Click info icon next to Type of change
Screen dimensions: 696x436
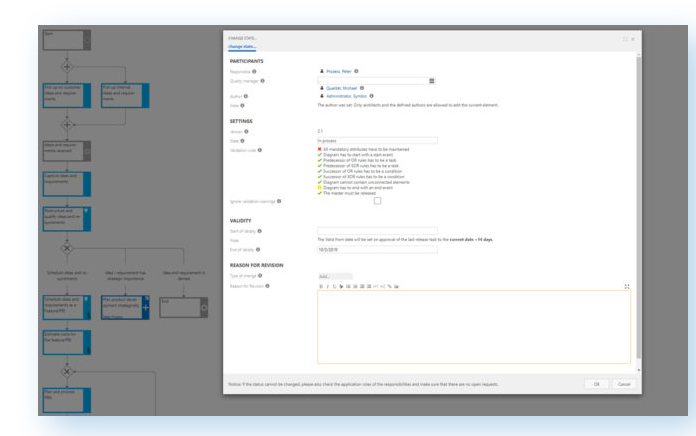(260, 275)
